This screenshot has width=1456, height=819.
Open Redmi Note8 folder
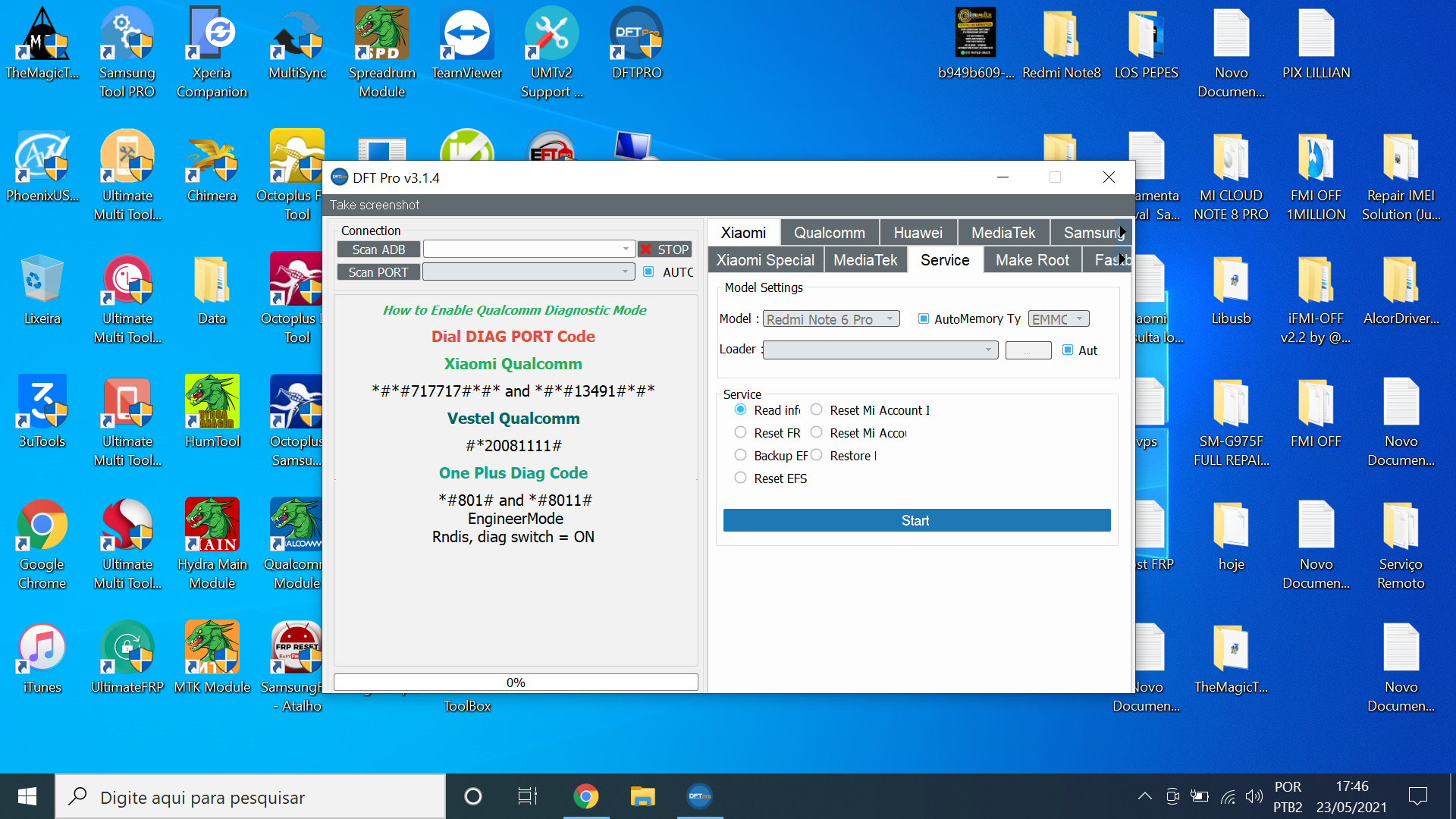click(1062, 44)
